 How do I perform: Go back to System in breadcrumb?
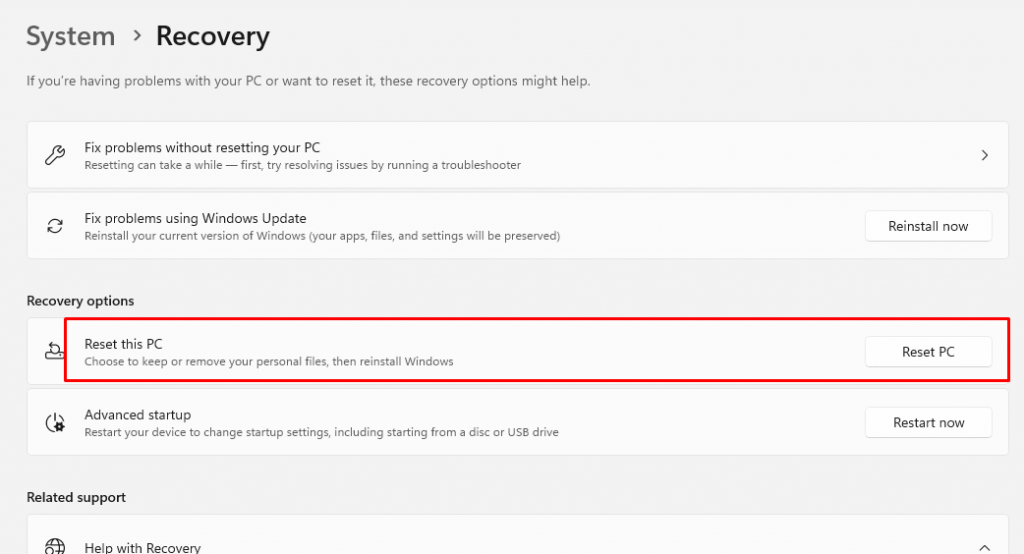coord(71,36)
